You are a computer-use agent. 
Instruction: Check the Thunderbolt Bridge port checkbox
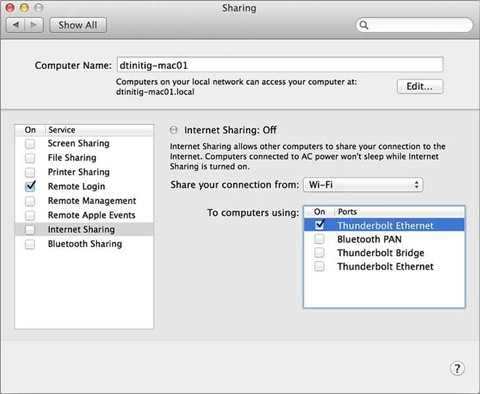319,253
